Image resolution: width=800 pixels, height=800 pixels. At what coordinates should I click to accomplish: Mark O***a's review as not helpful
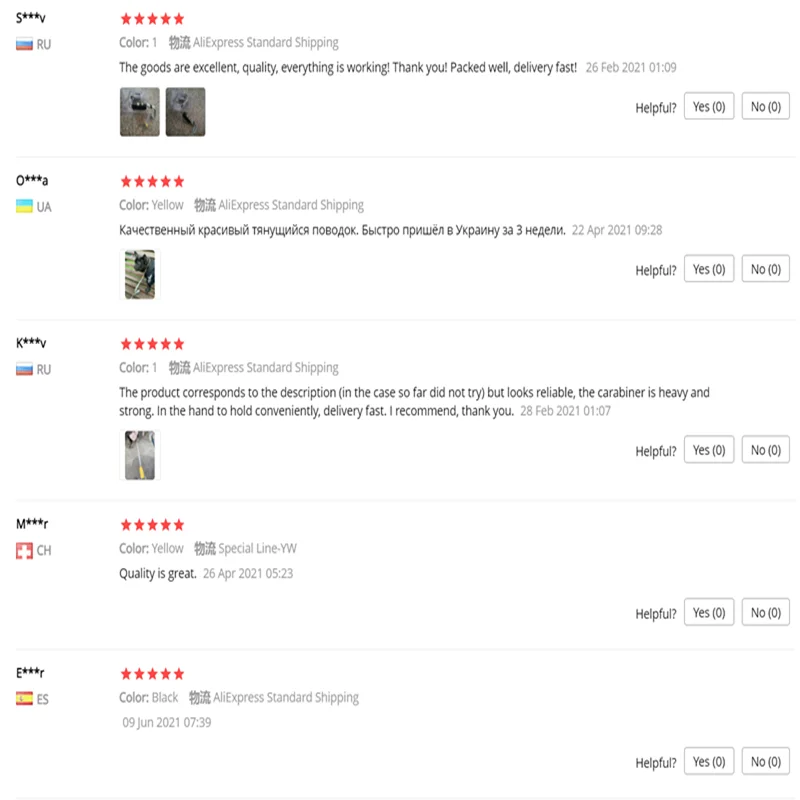pos(765,269)
